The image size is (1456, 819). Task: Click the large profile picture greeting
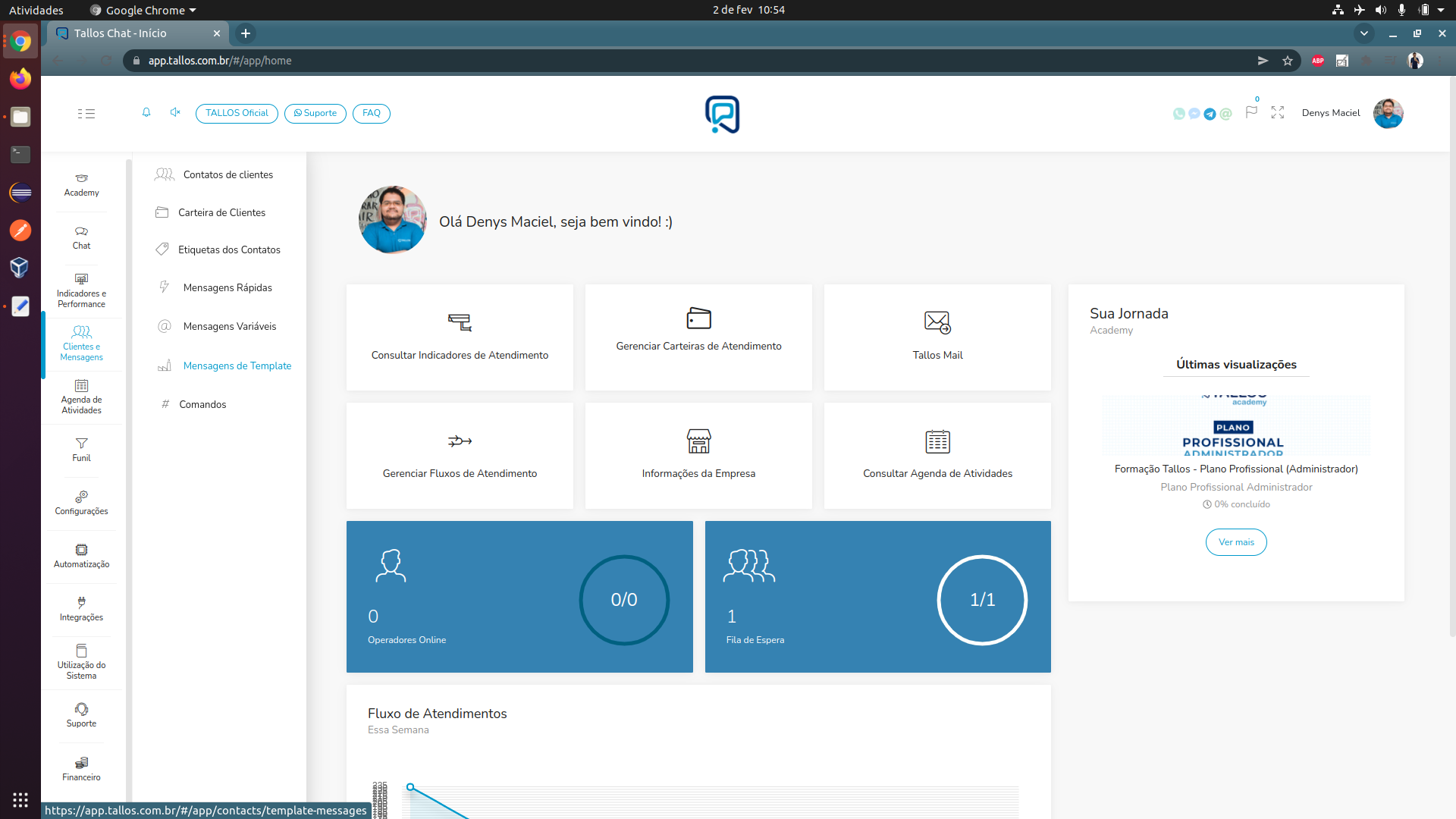click(x=392, y=220)
